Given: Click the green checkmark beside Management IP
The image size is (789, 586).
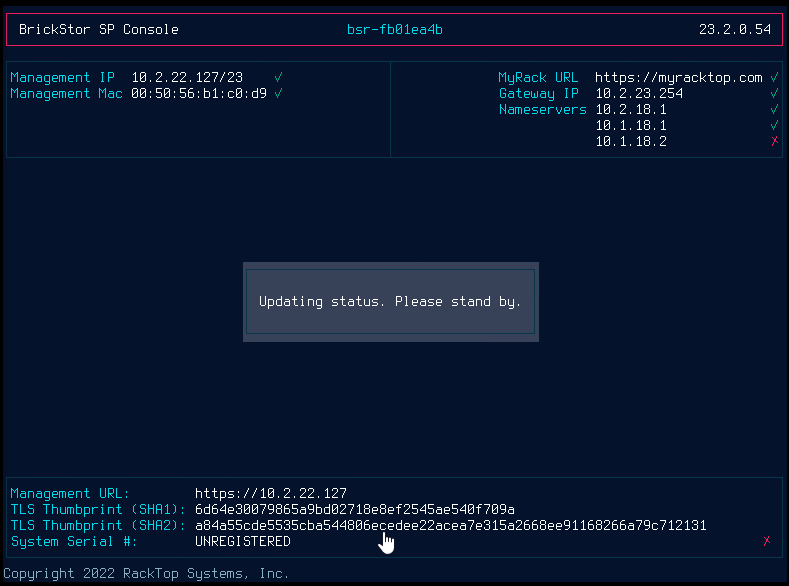Looking at the screenshot, I should 278,77.
